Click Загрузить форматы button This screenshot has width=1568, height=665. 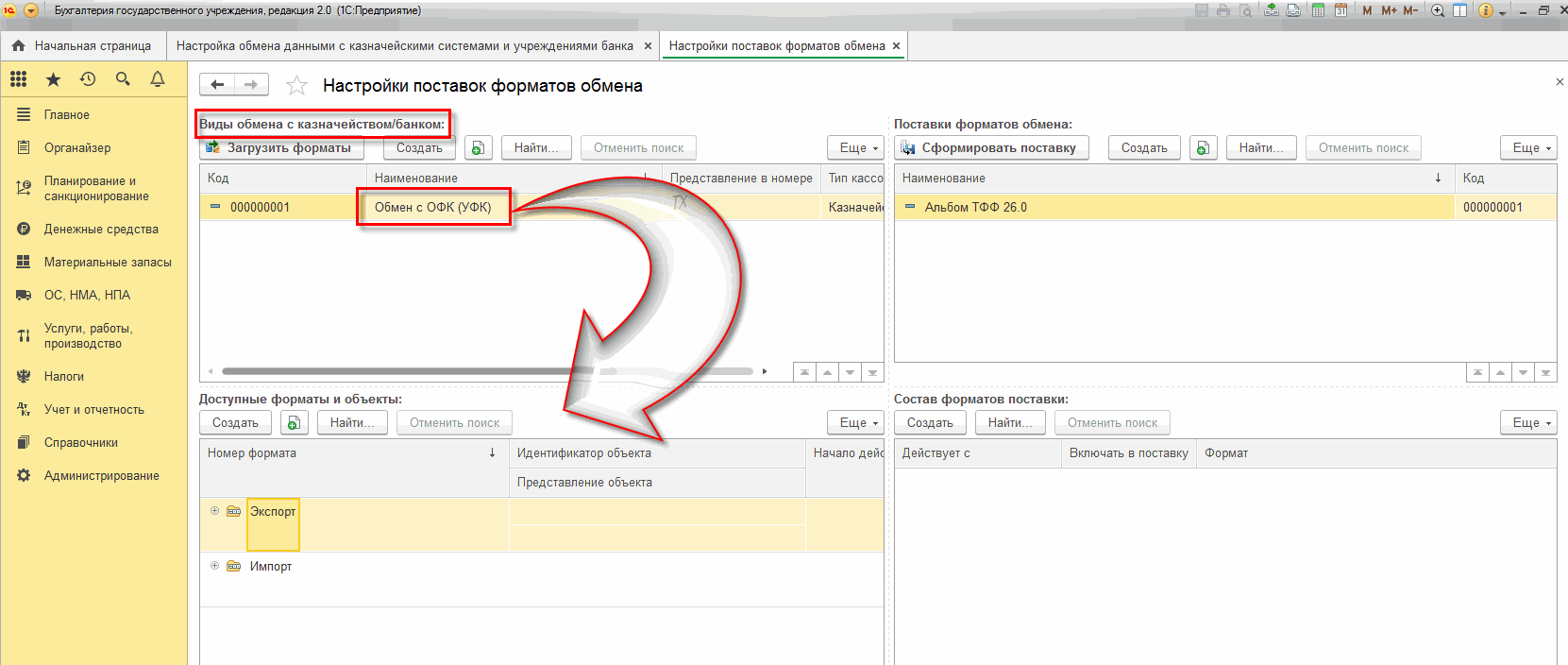[279, 148]
